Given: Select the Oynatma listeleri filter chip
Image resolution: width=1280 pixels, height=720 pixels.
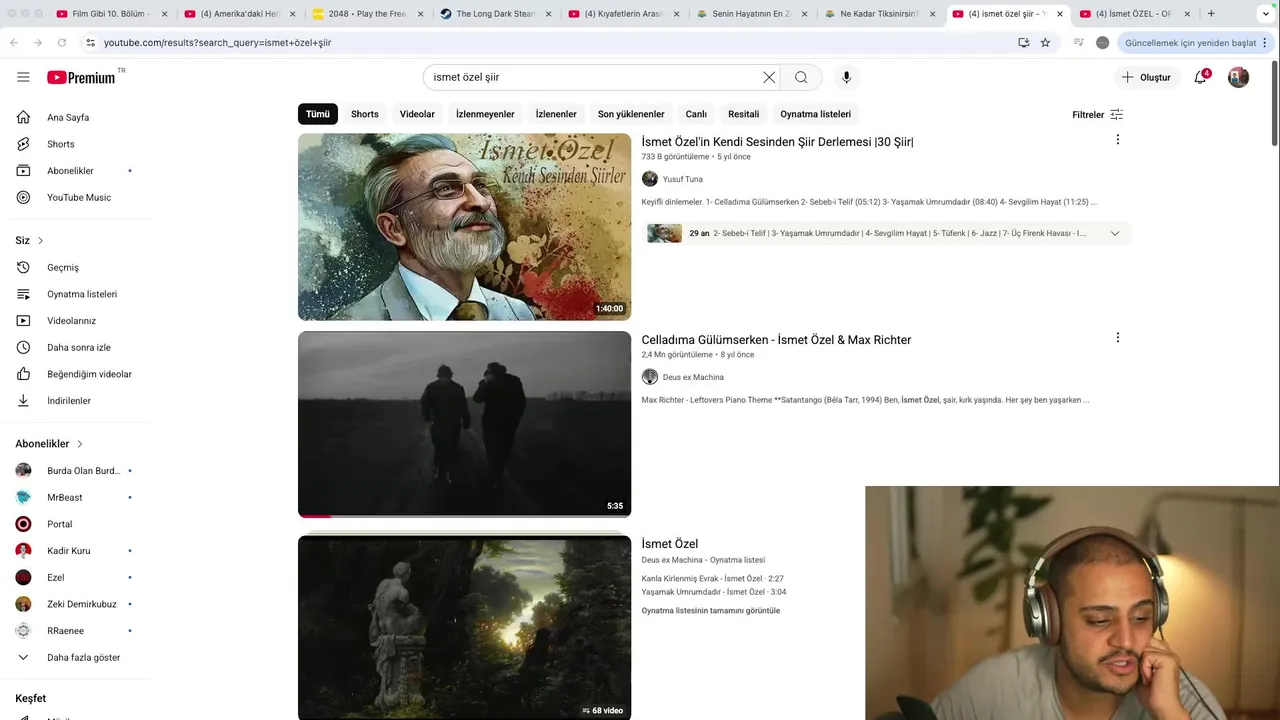Looking at the screenshot, I should click(816, 114).
